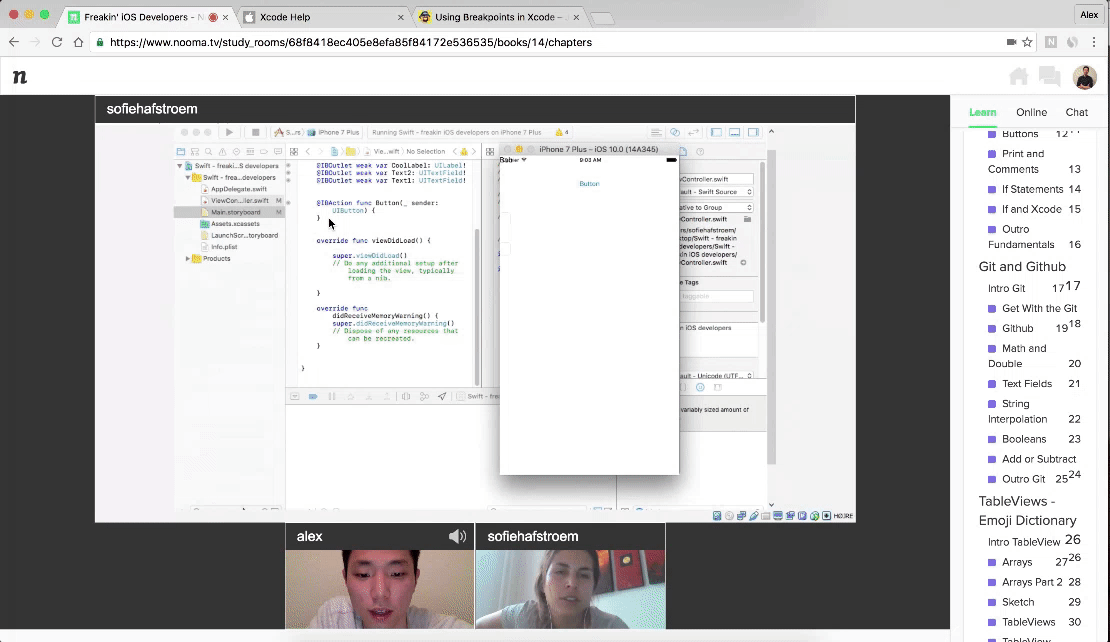The width and height of the screenshot is (1110, 642).
Task: Switch to the Learn tab
Action: (x=982, y=112)
